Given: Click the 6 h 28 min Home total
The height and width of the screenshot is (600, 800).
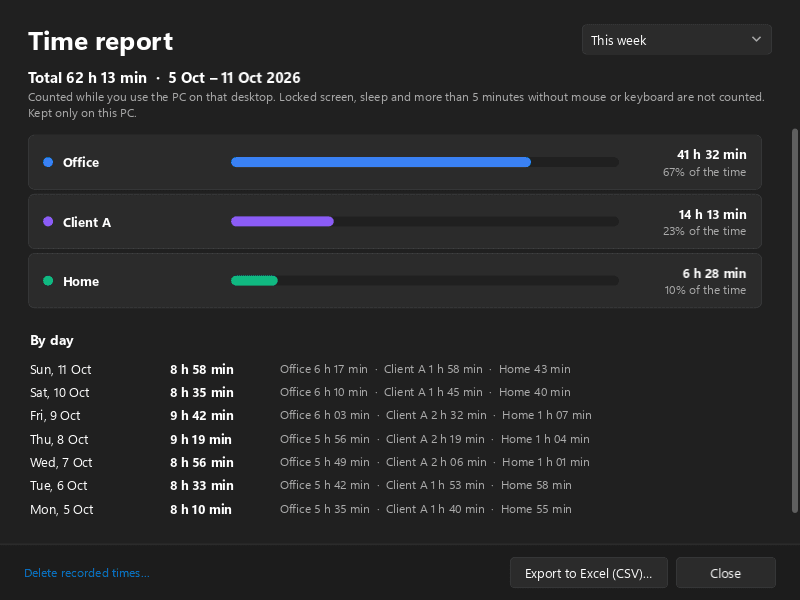Looking at the screenshot, I should [714, 273].
